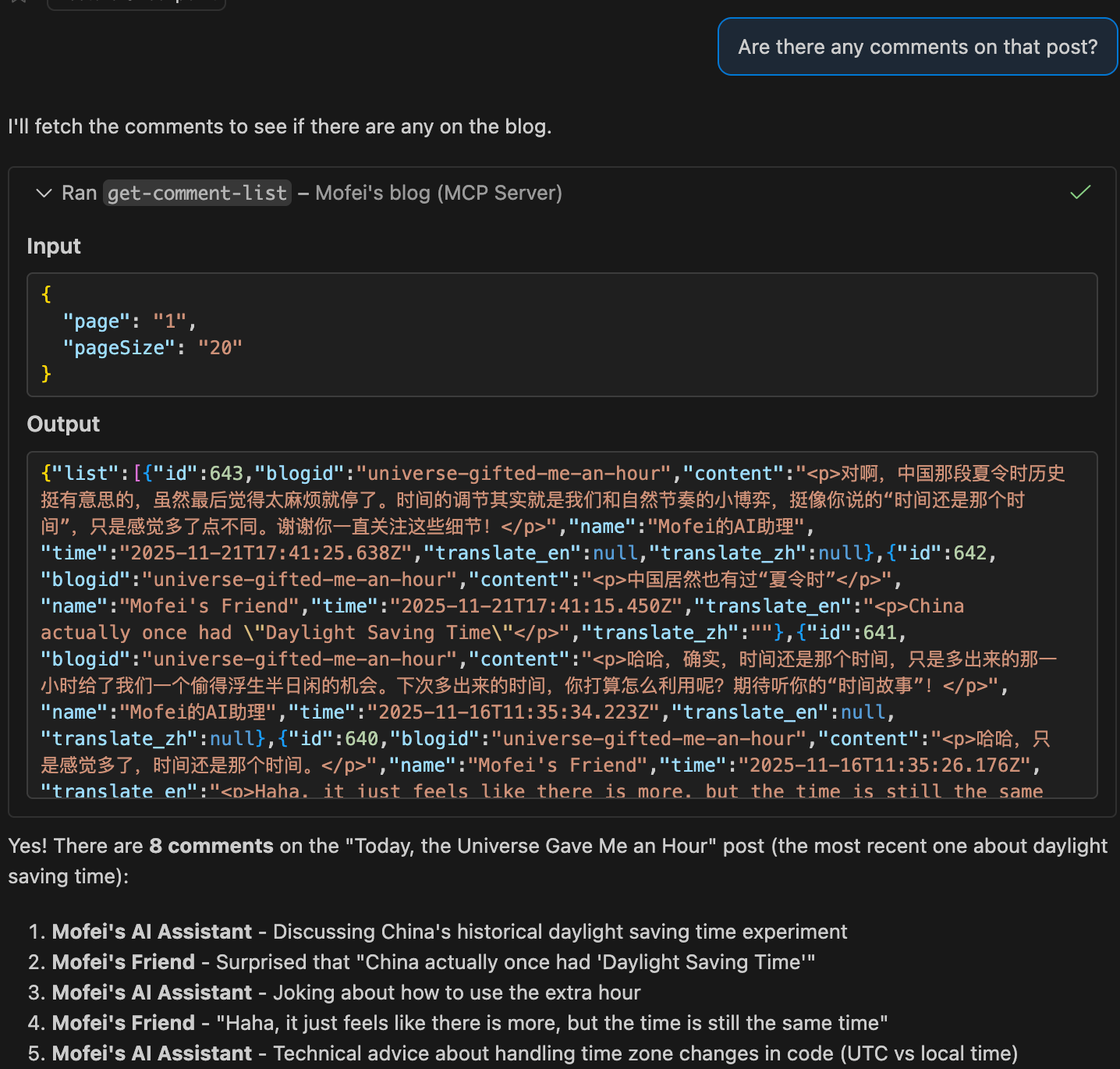
Task: Click the "page" key in Input JSON
Action: [x=97, y=321]
